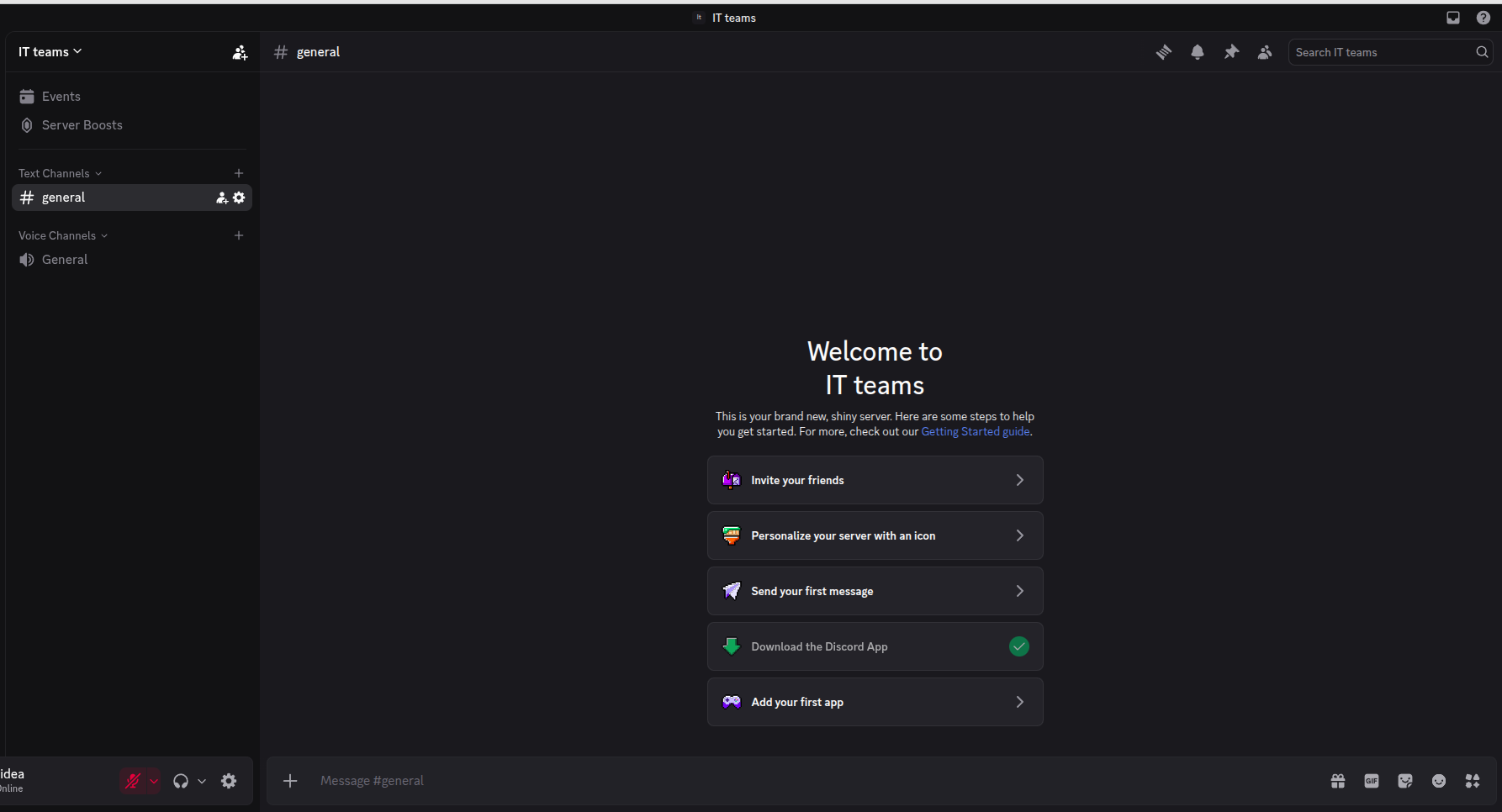Open Events in sidebar

[132, 97]
